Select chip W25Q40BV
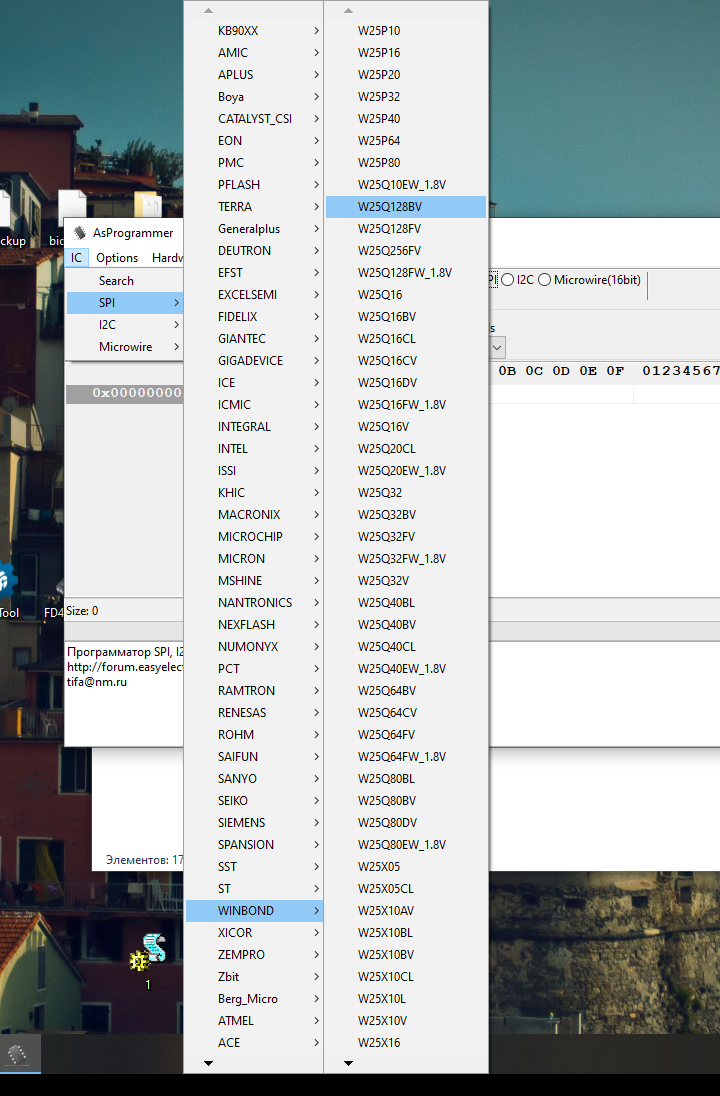Screen dimensions: 720x1096 click(405, 625)
